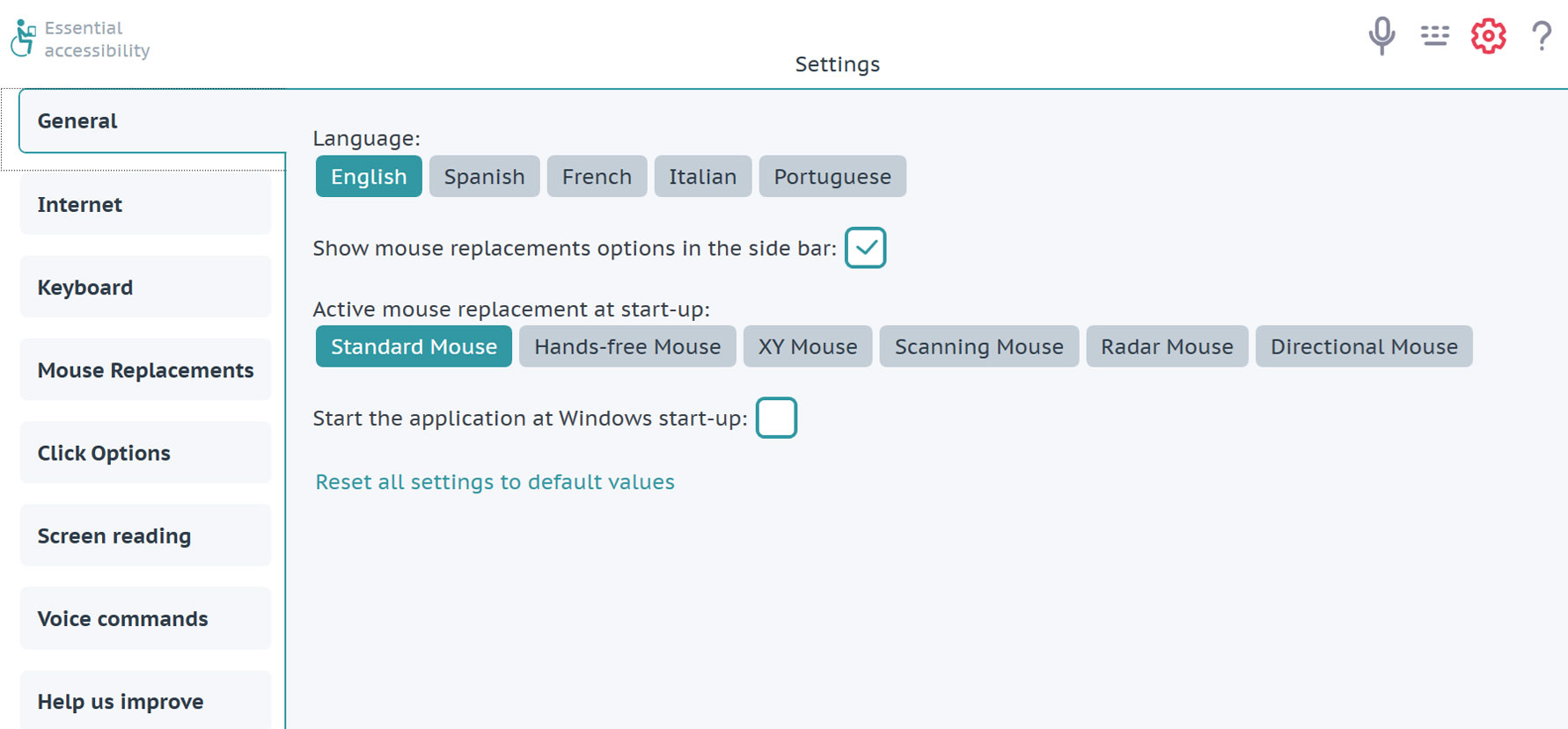1568x729 pixels.
Task: Select Scanning Mouse button
Action: coord(978,346)
